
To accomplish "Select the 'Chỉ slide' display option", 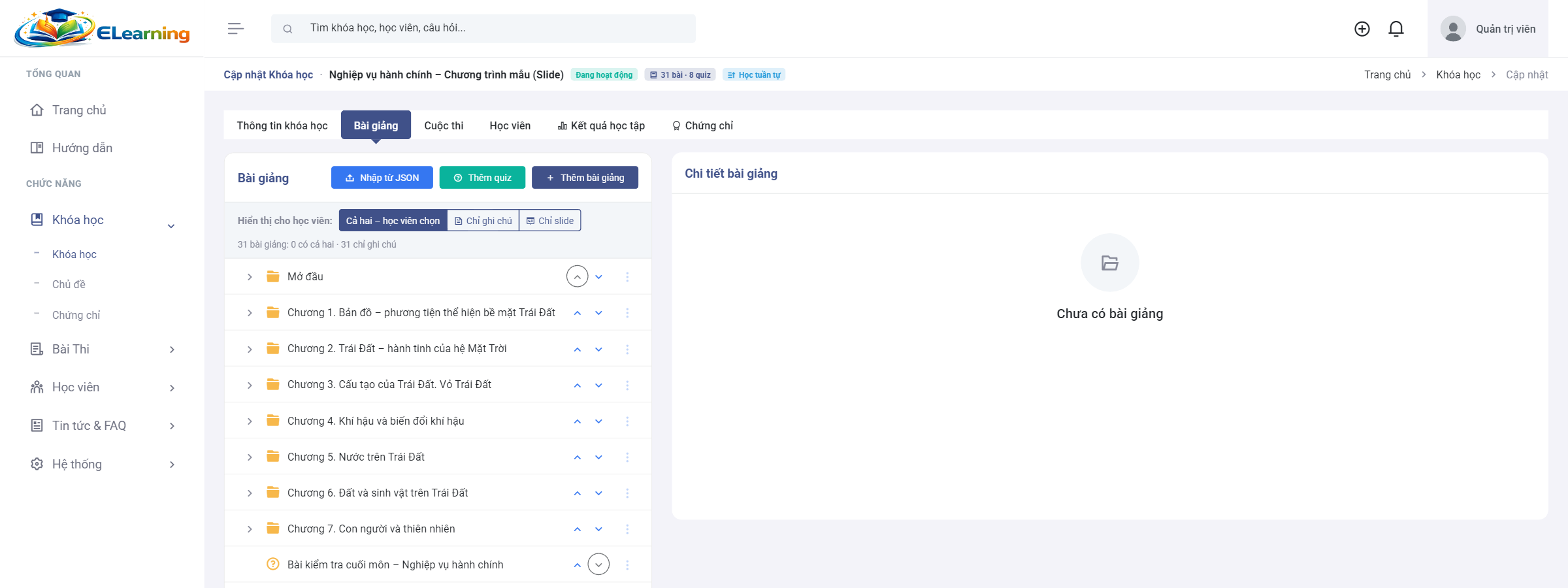I will coord(550,221).
